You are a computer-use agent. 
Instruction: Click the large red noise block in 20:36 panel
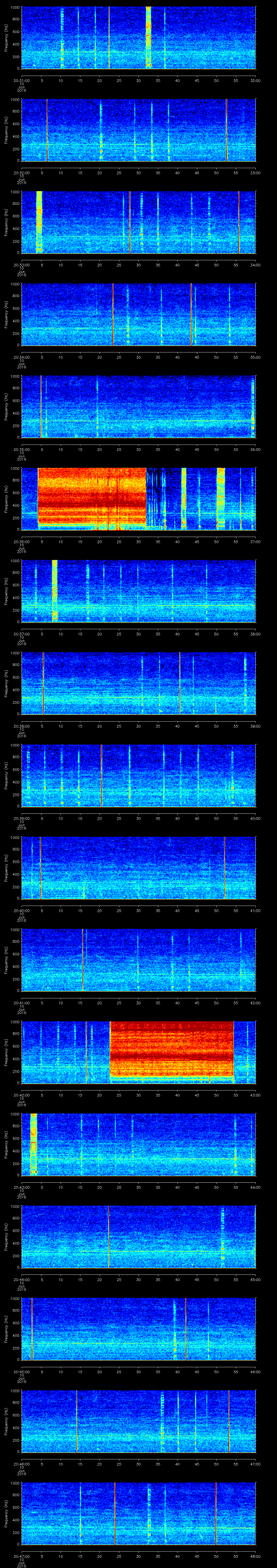[92, 497]
